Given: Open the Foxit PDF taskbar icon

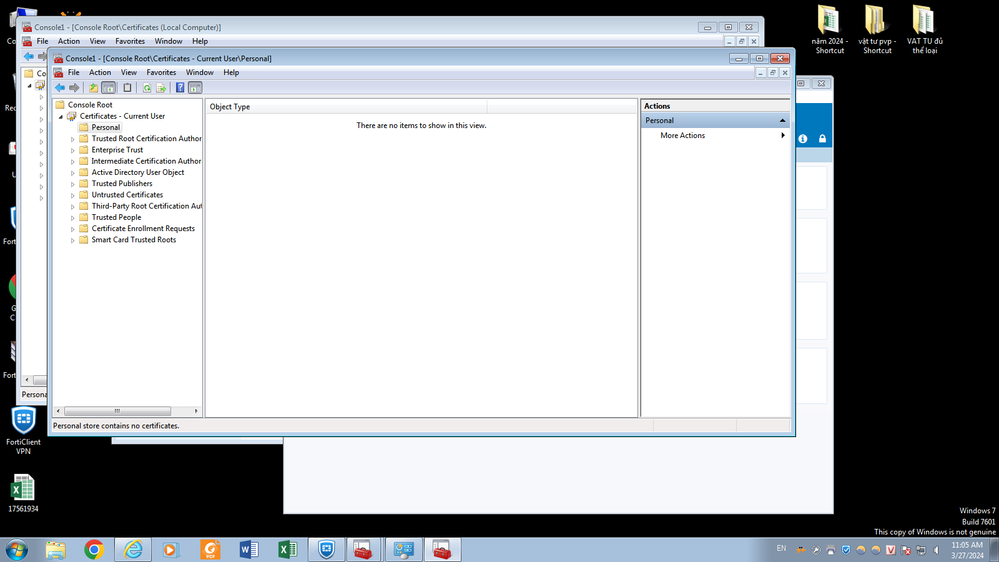Looking at the screenshot, I should (210, 549).
